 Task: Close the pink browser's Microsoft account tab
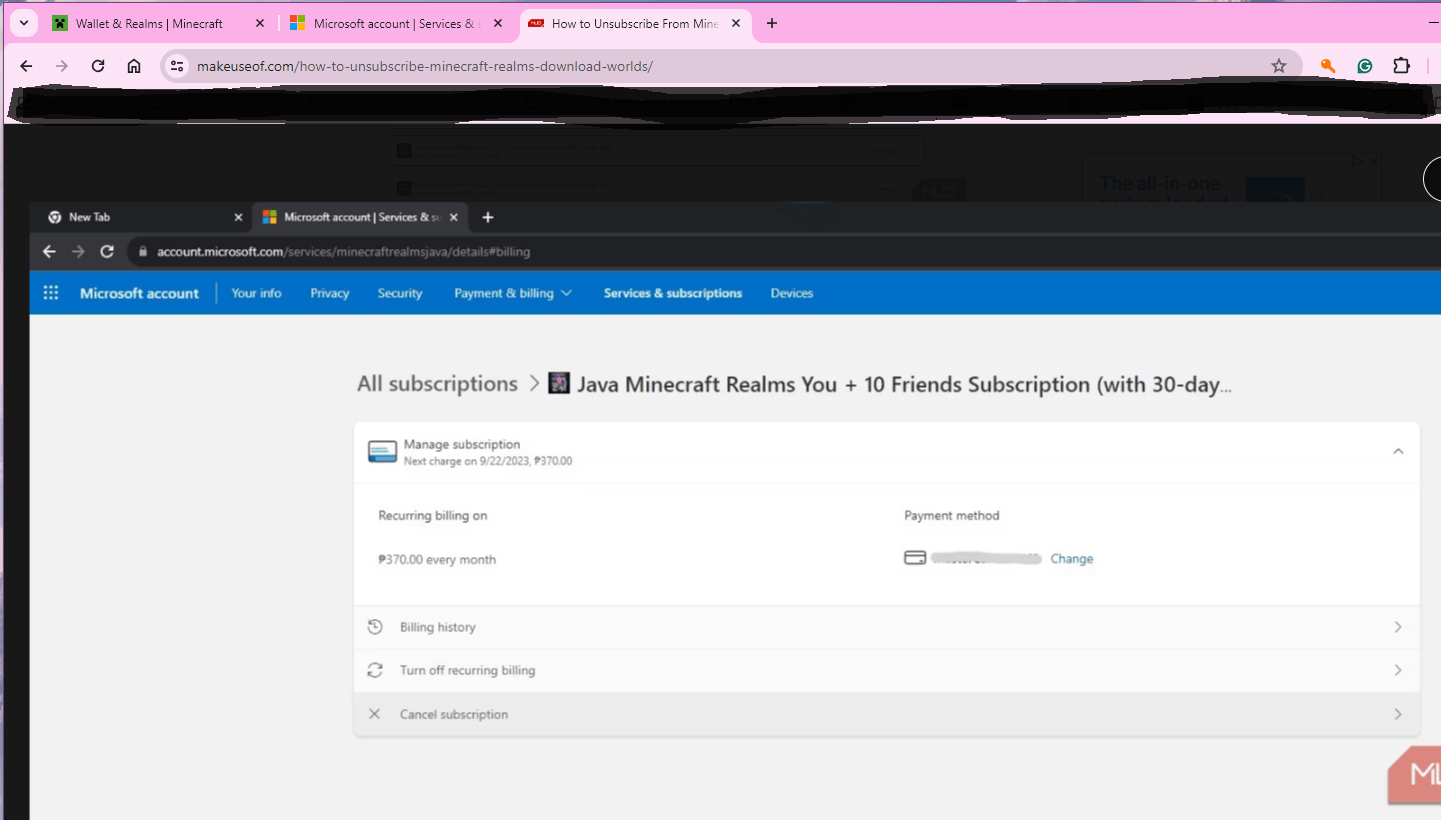498,23
